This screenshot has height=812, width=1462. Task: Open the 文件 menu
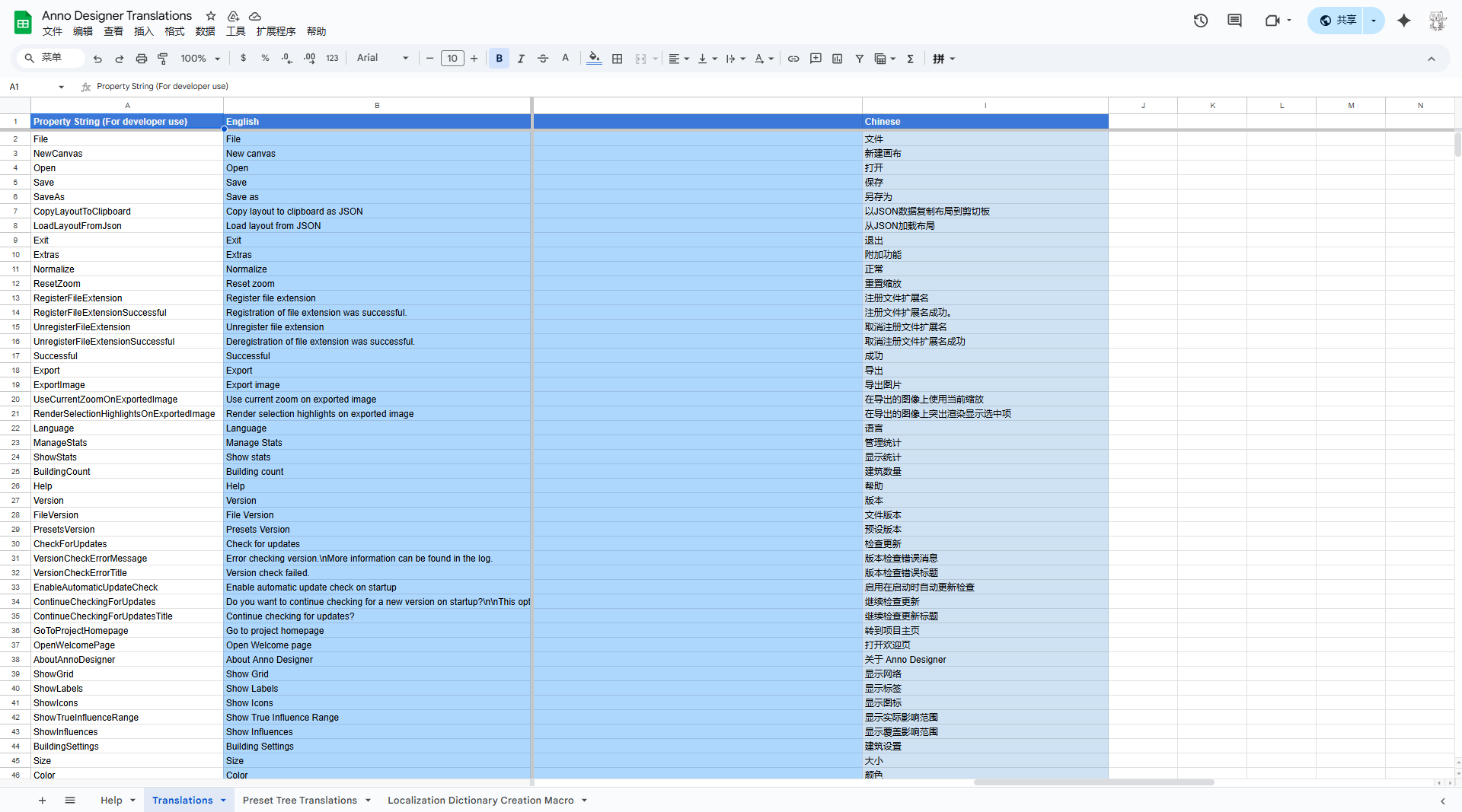[53, 31]
